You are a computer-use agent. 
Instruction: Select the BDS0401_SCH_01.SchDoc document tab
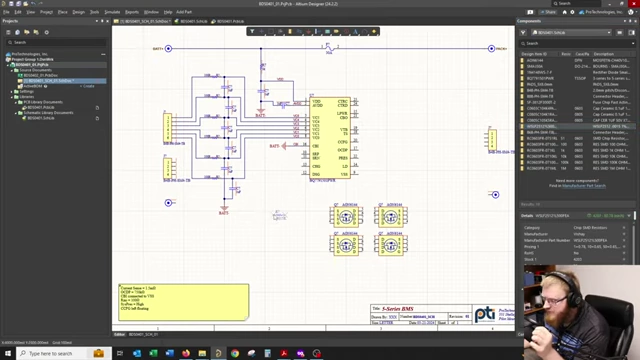click(x=142, y=21)
